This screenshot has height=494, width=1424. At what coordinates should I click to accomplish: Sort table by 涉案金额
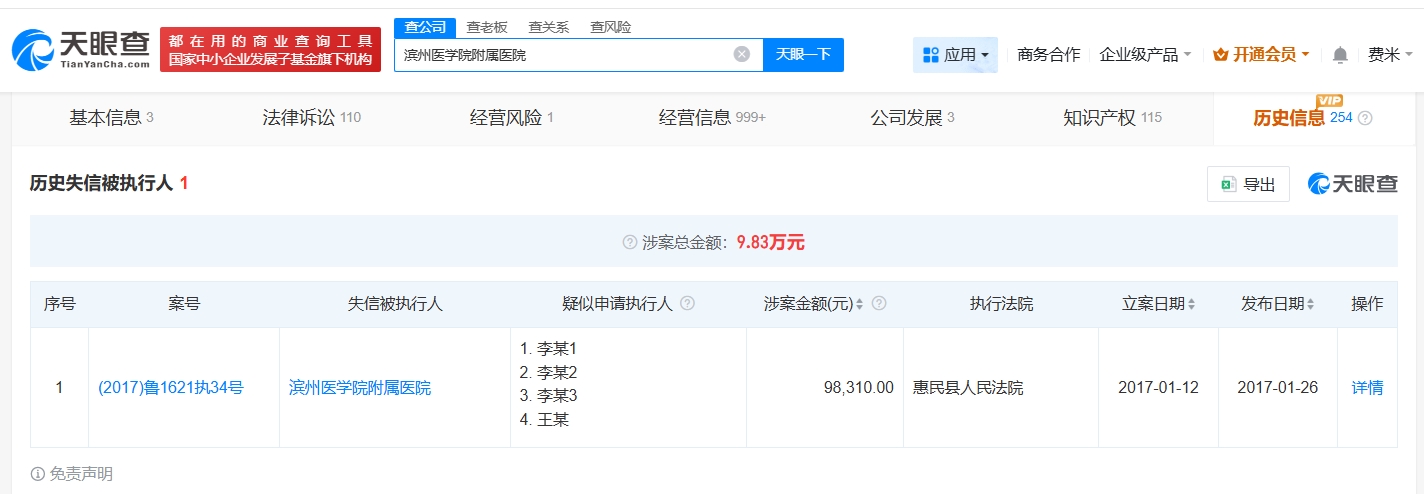(x=860, y=304)
